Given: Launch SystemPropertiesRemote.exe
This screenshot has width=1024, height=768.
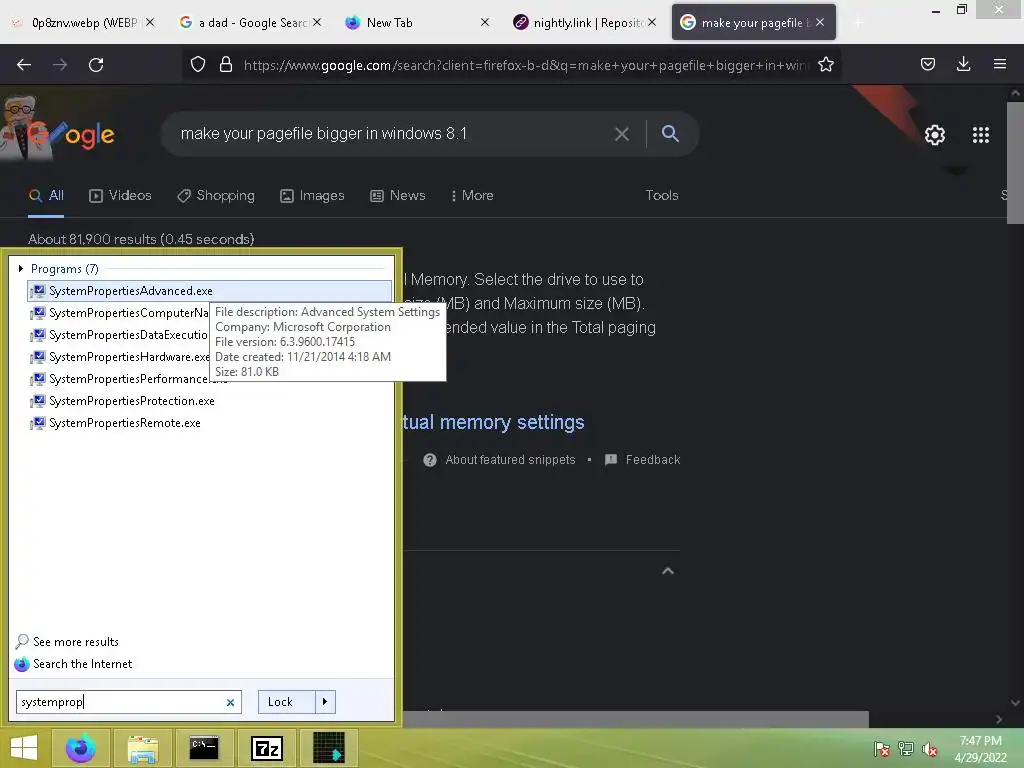Looking at the screenshot, I should tap(116, 423).
